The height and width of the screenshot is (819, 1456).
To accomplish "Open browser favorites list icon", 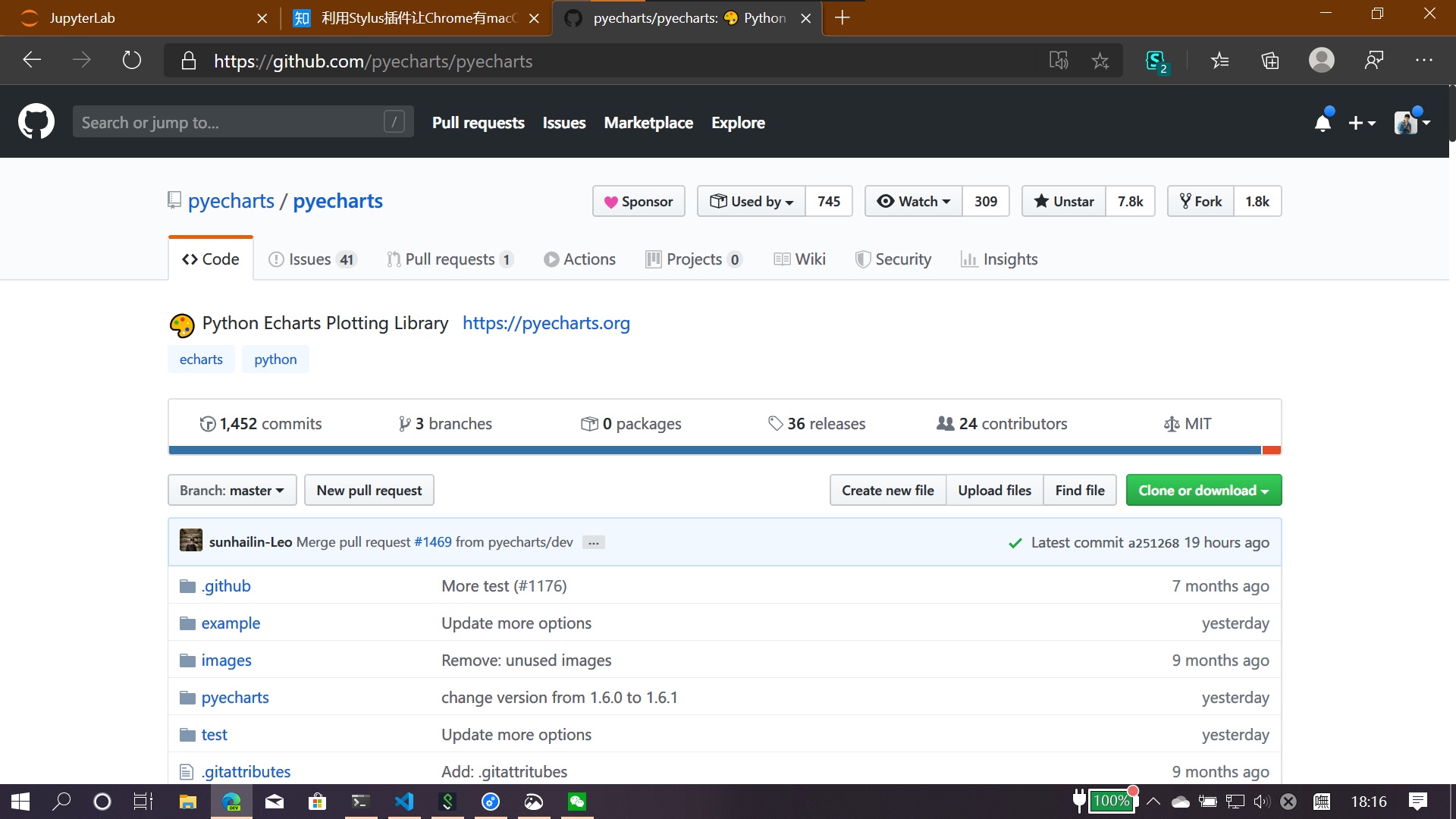I will point(1219,61).
